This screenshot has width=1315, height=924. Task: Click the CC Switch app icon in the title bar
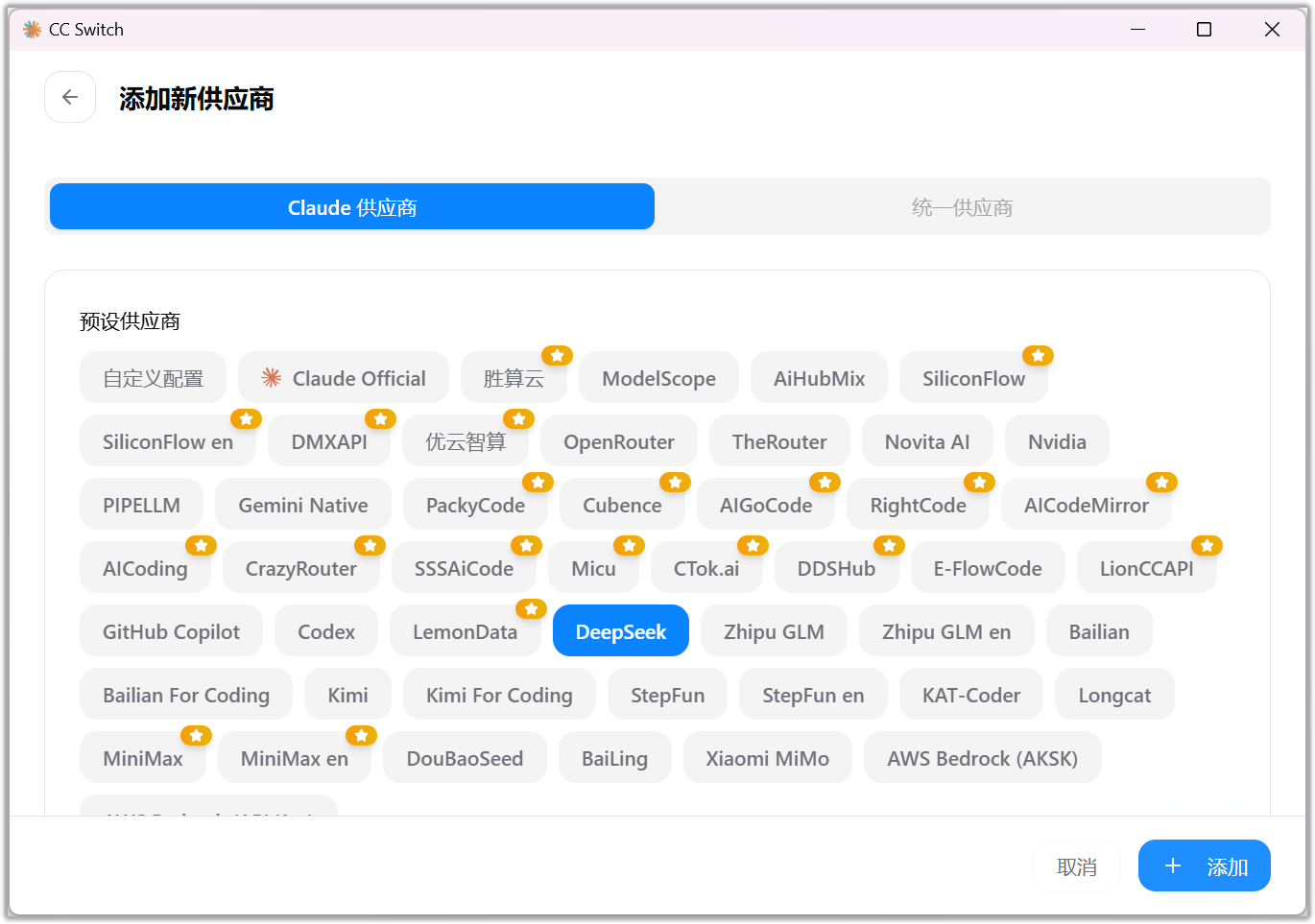point(32,30)
